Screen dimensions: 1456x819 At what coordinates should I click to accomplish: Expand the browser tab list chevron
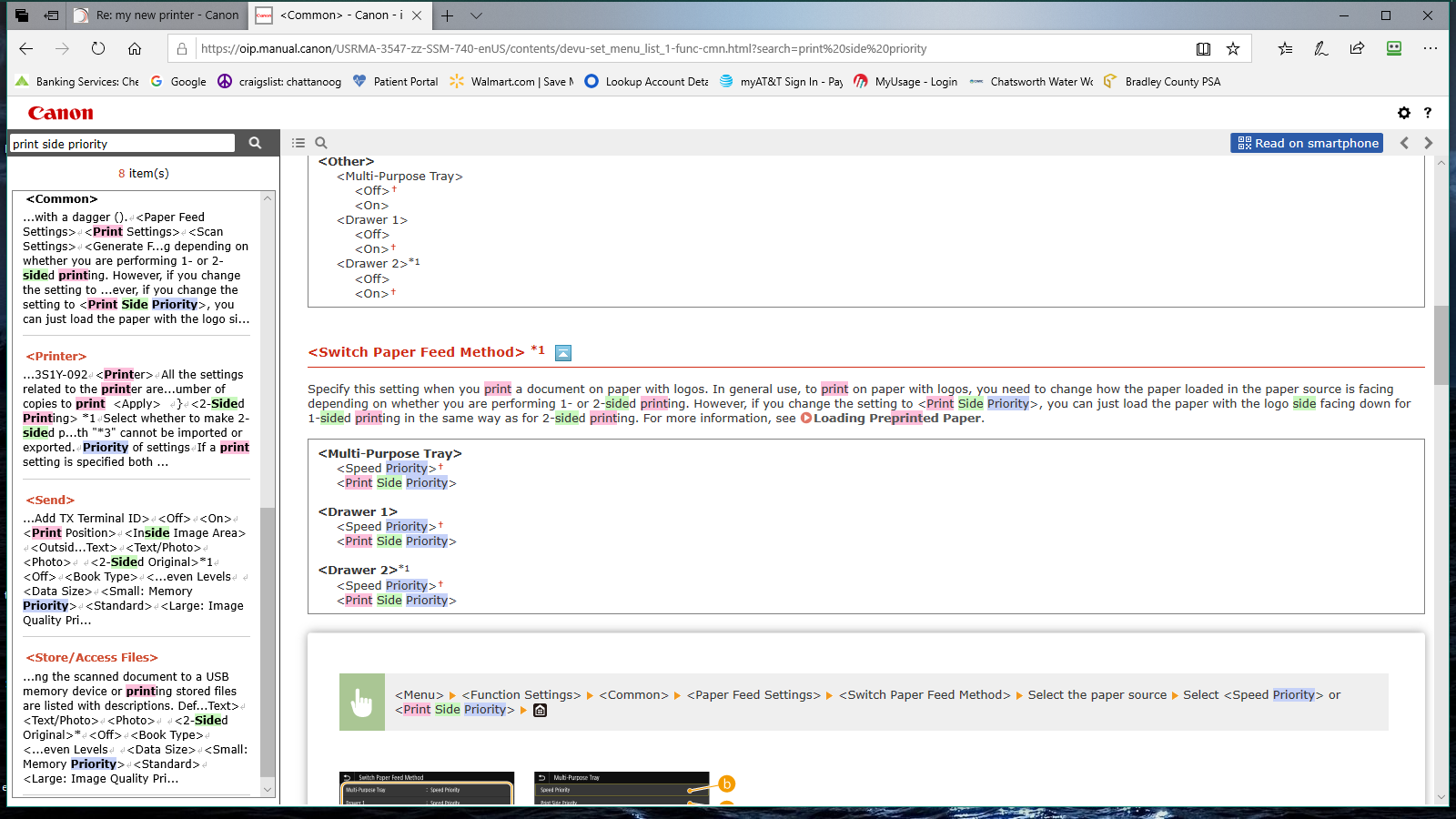pyautogui.click(x=477, y=15)
